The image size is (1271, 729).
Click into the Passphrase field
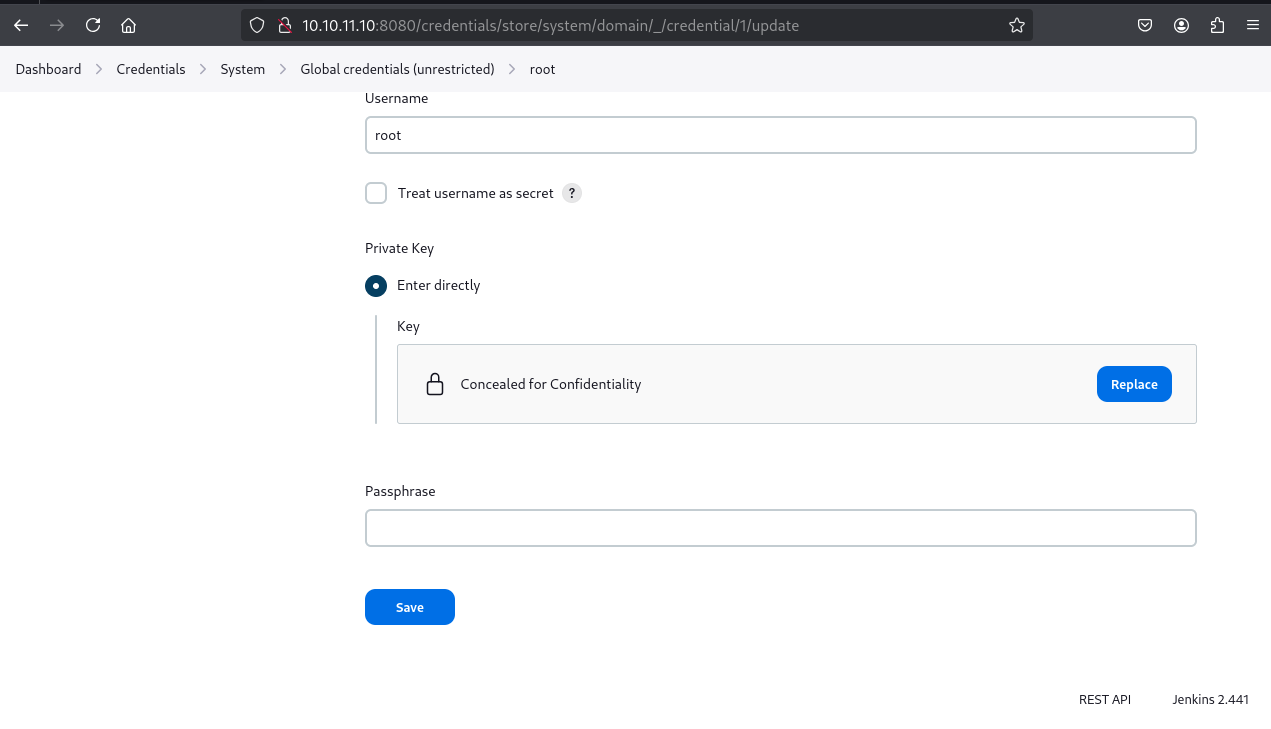780,528
